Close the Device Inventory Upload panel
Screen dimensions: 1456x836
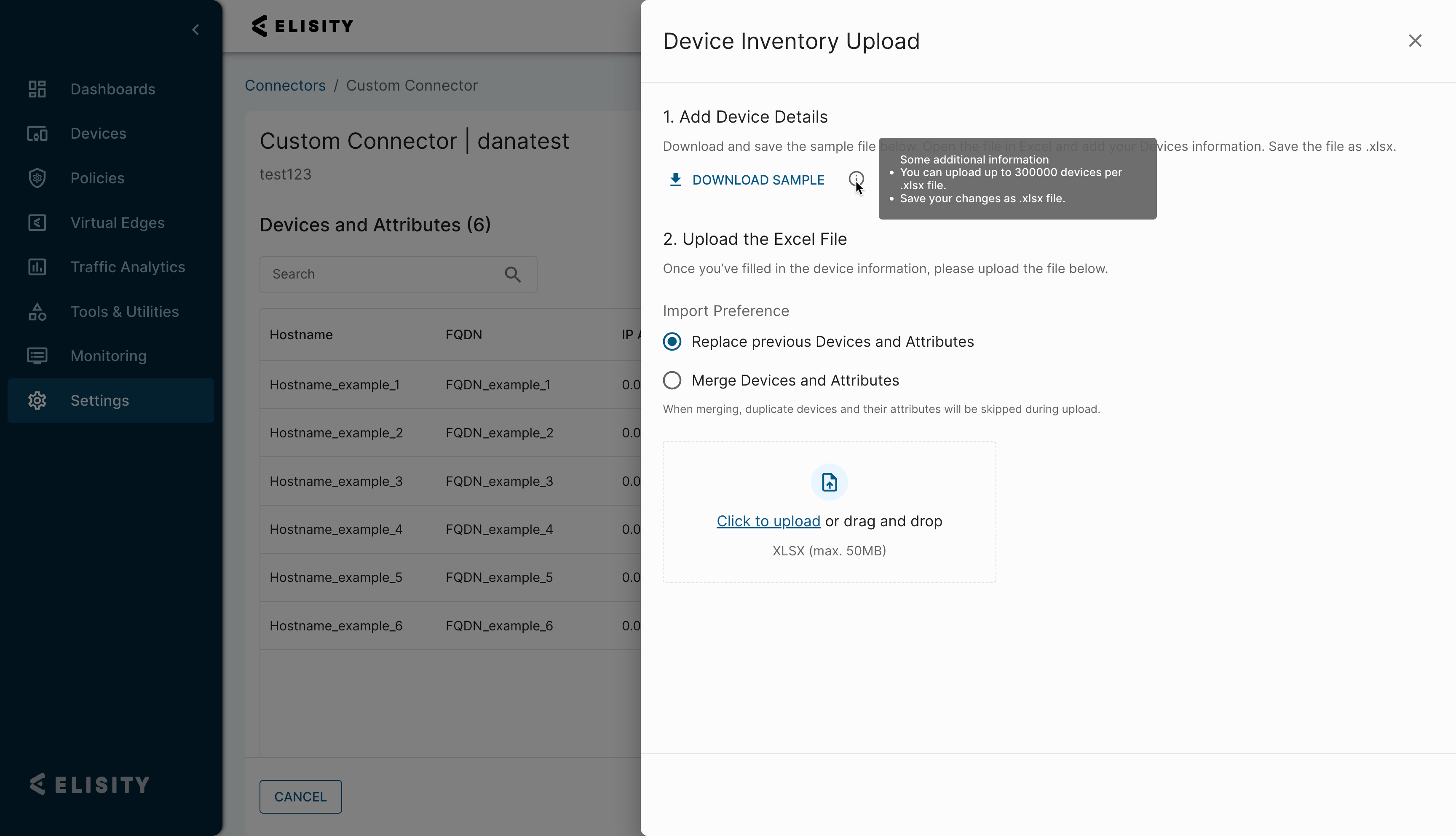1415,41
